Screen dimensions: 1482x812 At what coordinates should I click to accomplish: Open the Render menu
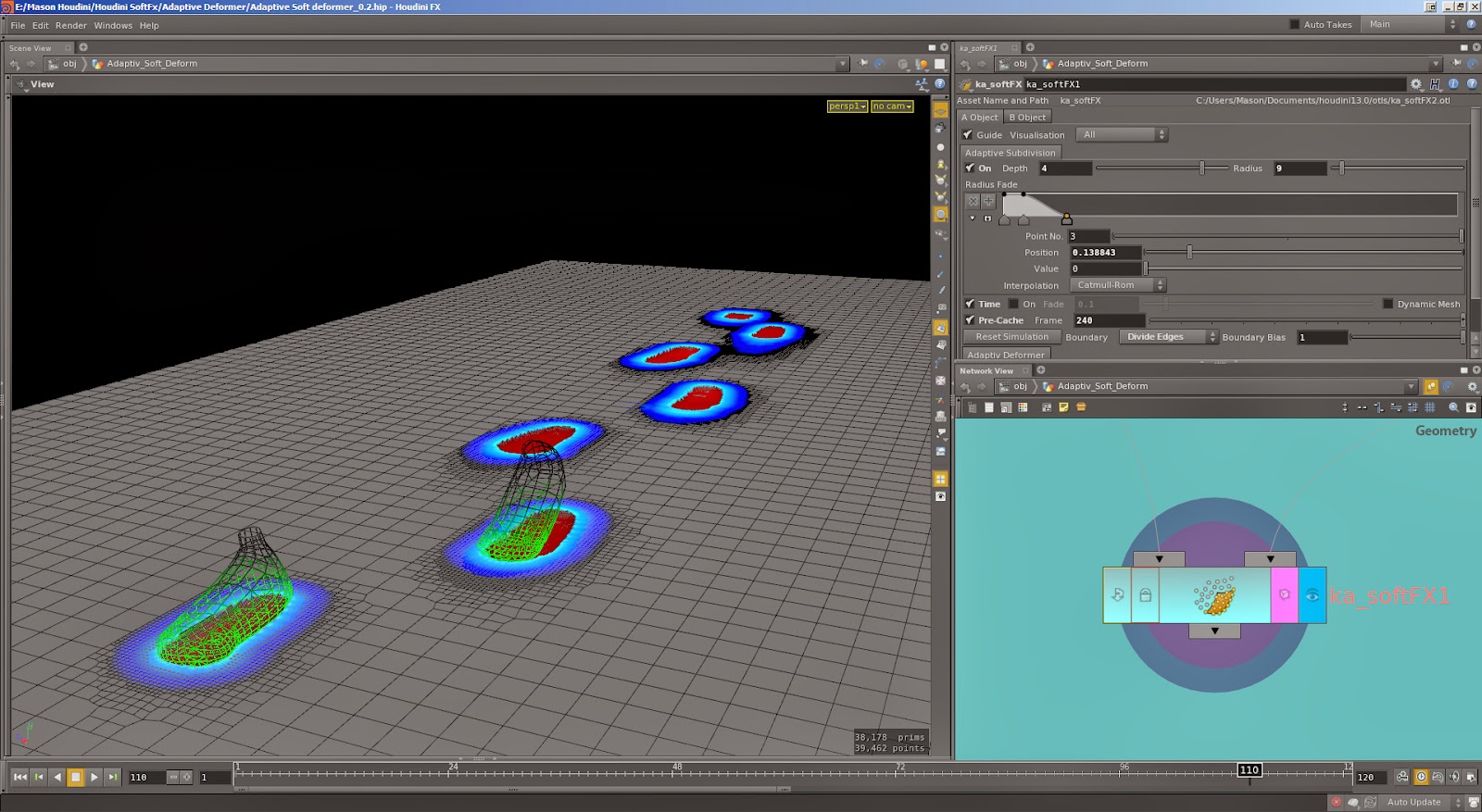coord(70,26)
